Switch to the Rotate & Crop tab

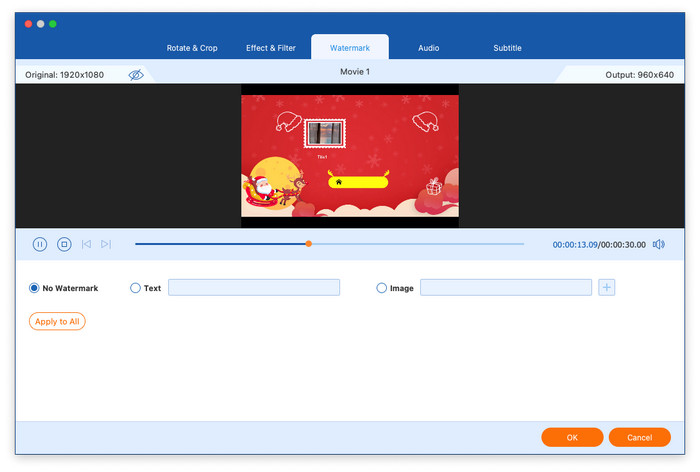pyautogui.click(x=194, y=48)
